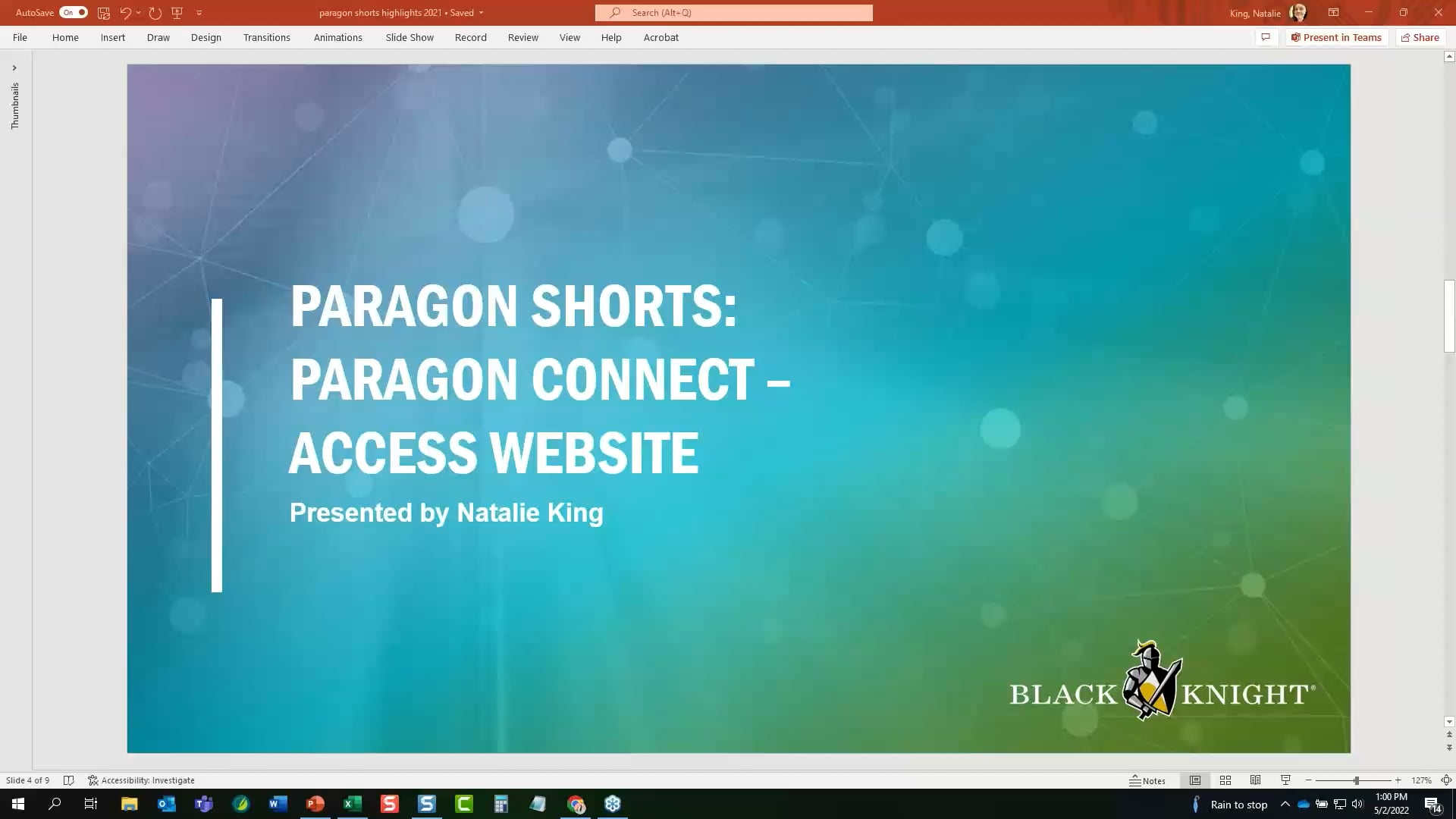Open Customize Quick Access Toolbar dropdown
Screen dimensions: 1456x819
click(199, 13)
